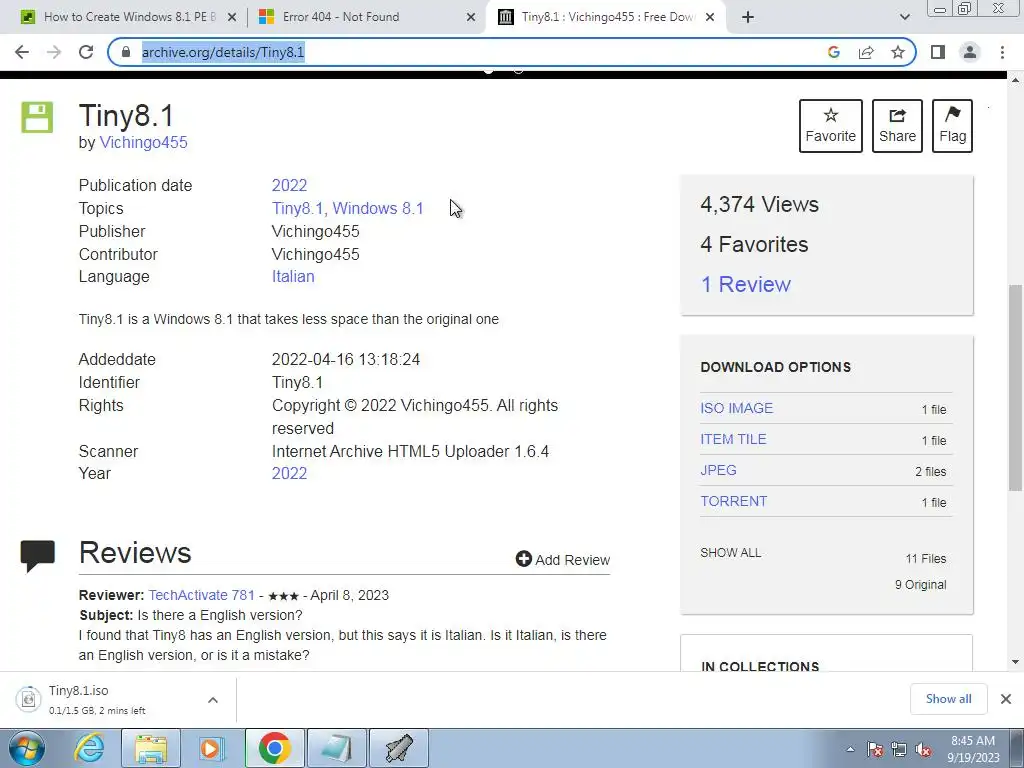This screenshot has width=1024, height=768.
Task: Show hidden system tray icons
Action: [850, 749]
